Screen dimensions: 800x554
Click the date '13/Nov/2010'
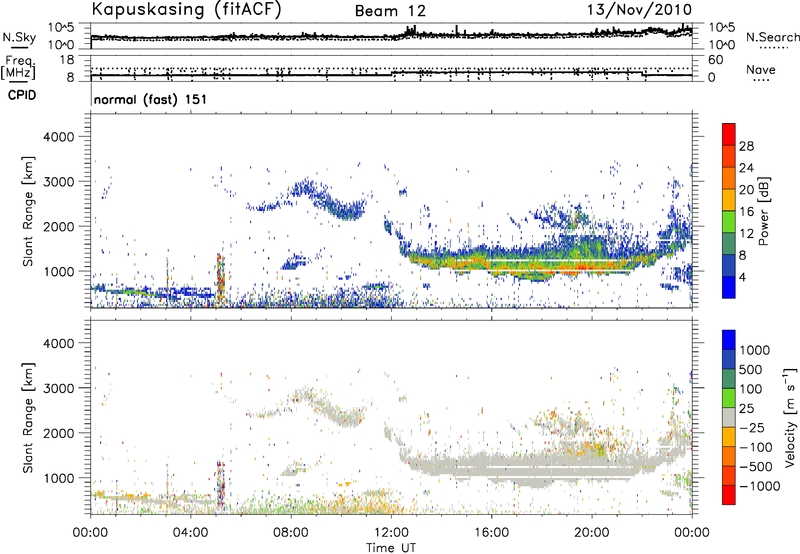click(x=640, y=9)
